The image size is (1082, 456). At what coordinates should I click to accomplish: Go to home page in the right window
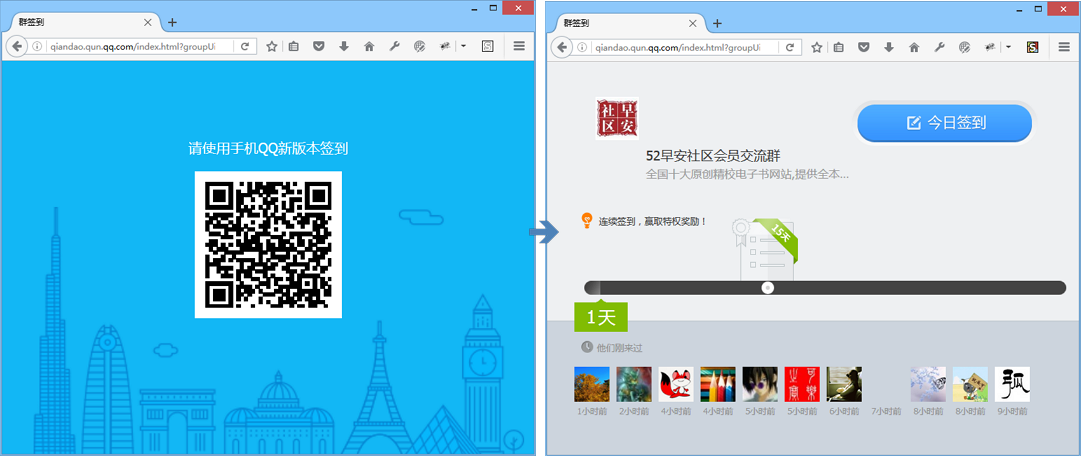(x=913, y=46)
